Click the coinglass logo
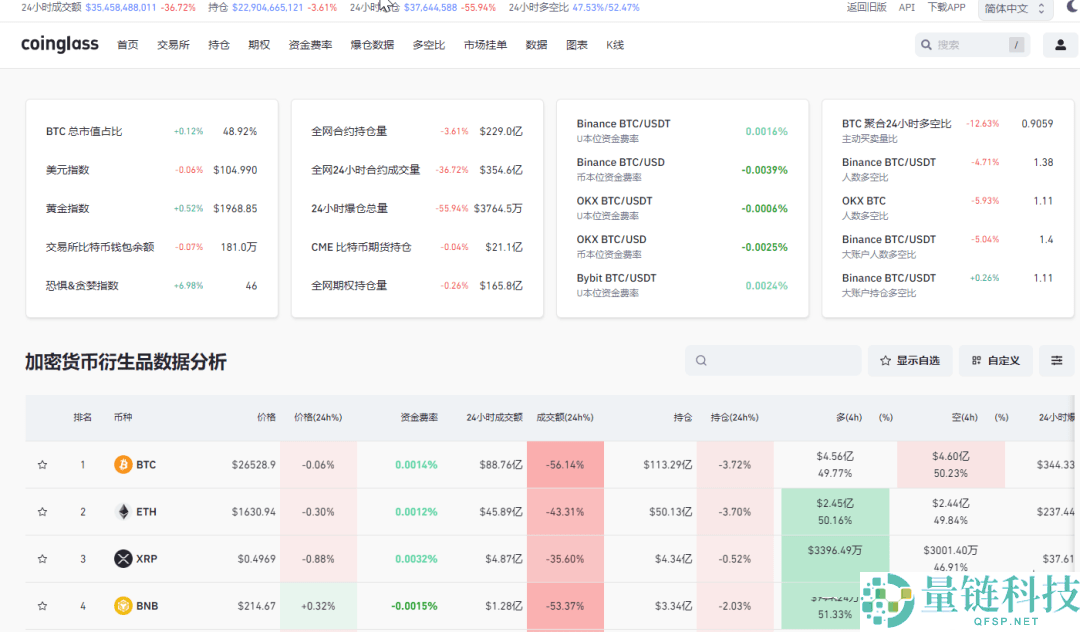 coord(59,44)
